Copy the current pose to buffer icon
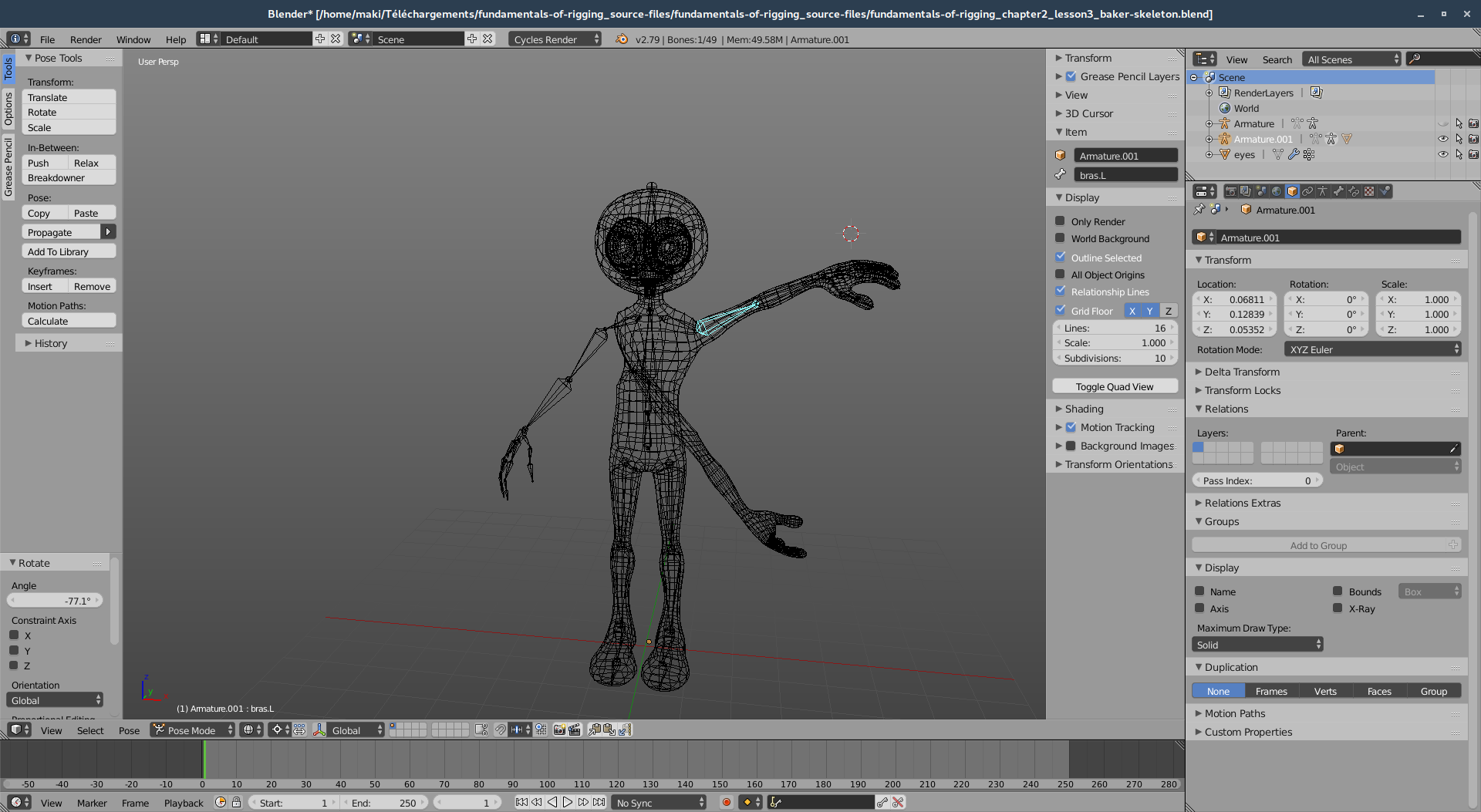The width and height of the screenshot is (1481, 812). (595, 729)
